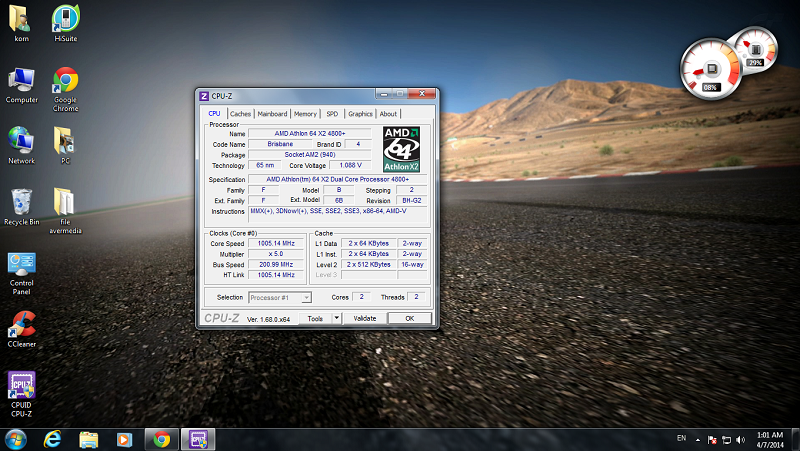Switch to the Caches tab
This screenshot has height=451, width=800.
click(x=240, y=114)
